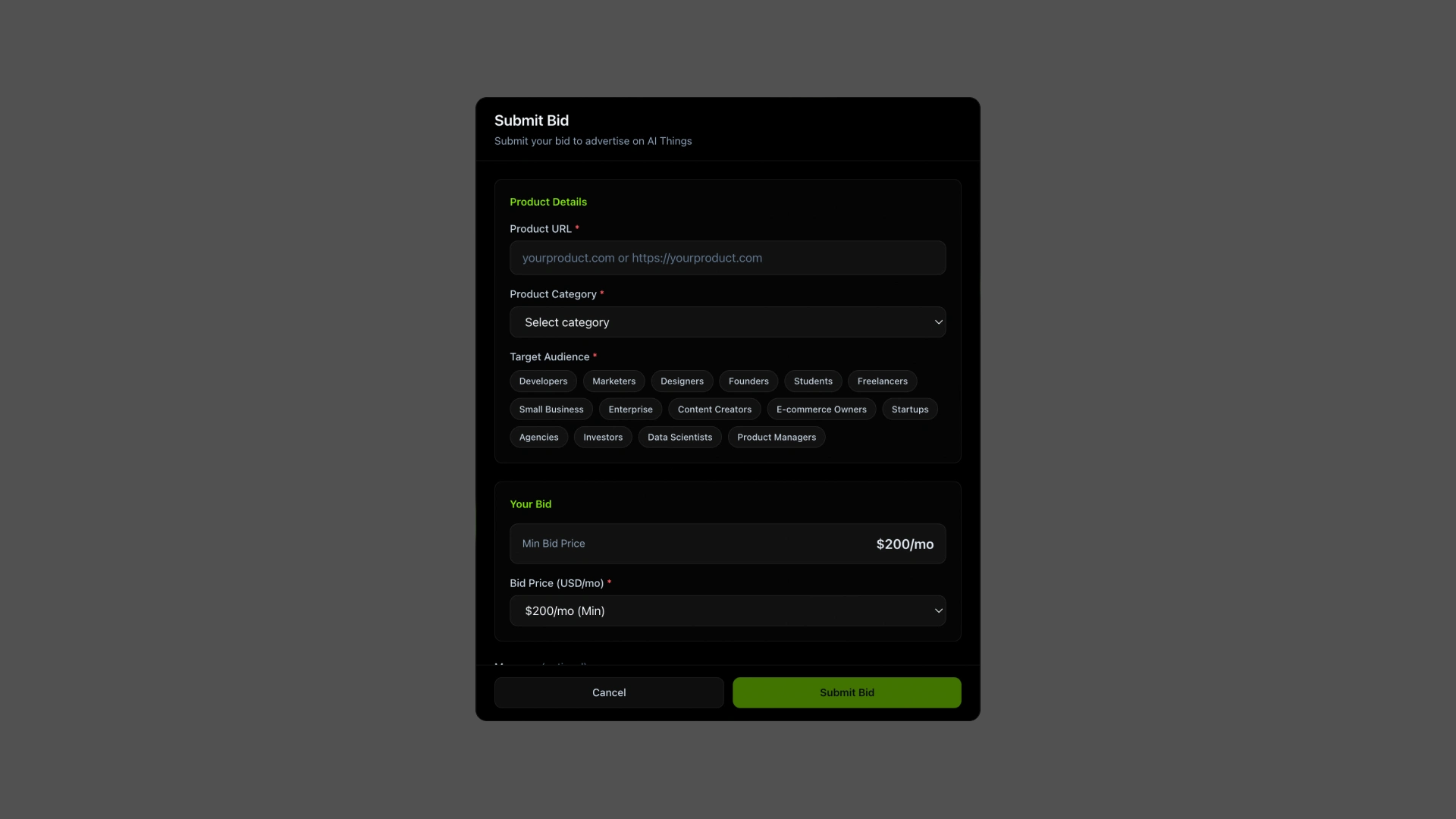Image resolution: width=1456 pixels, height=819 pixels.
Task: Select the Investors audience tag
Action: [x=603, y=437]
